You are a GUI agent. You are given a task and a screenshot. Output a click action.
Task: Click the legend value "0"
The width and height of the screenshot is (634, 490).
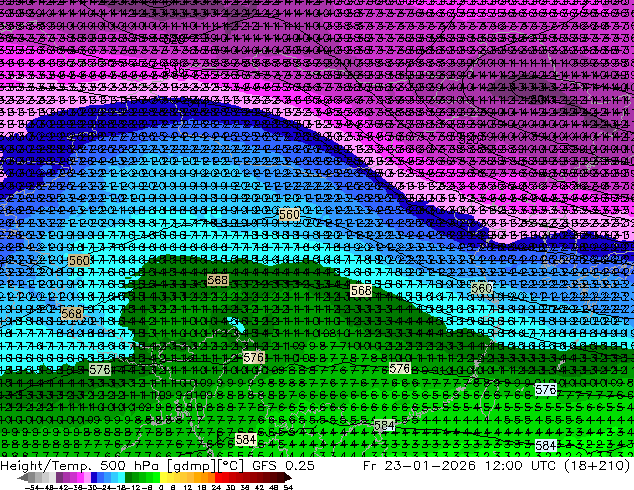161,488
